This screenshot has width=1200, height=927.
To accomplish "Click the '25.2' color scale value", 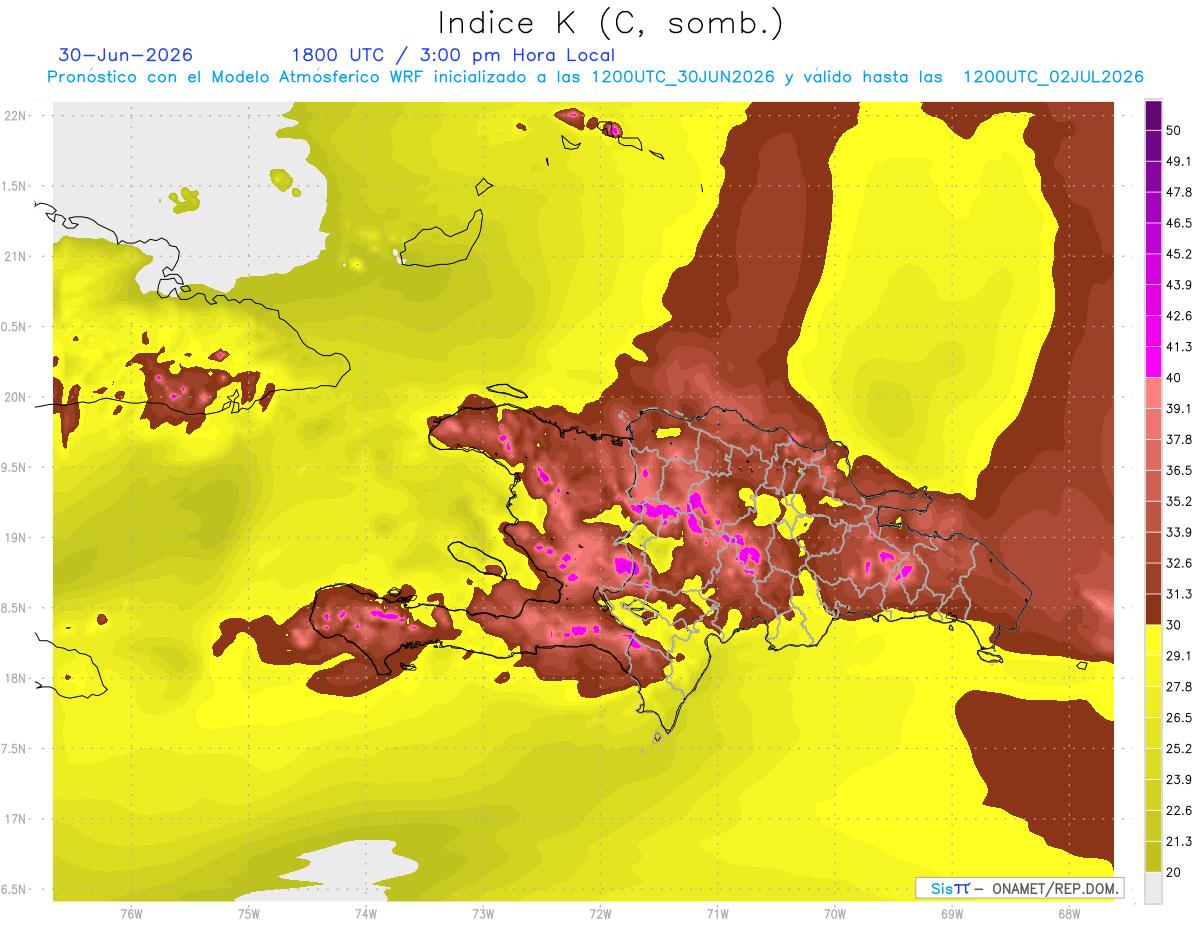I will coord(1179,748).
